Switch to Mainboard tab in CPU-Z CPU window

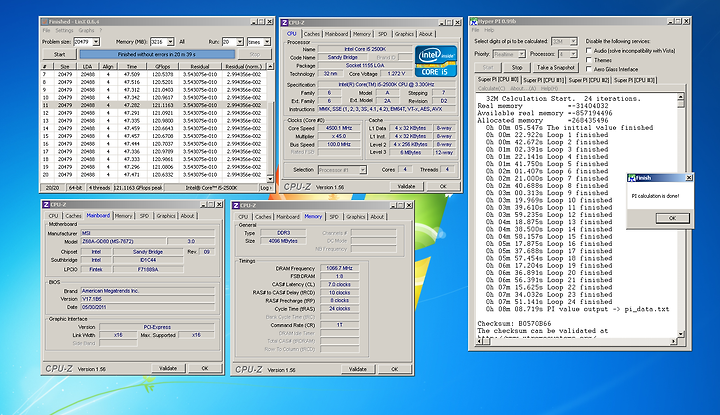336,34
